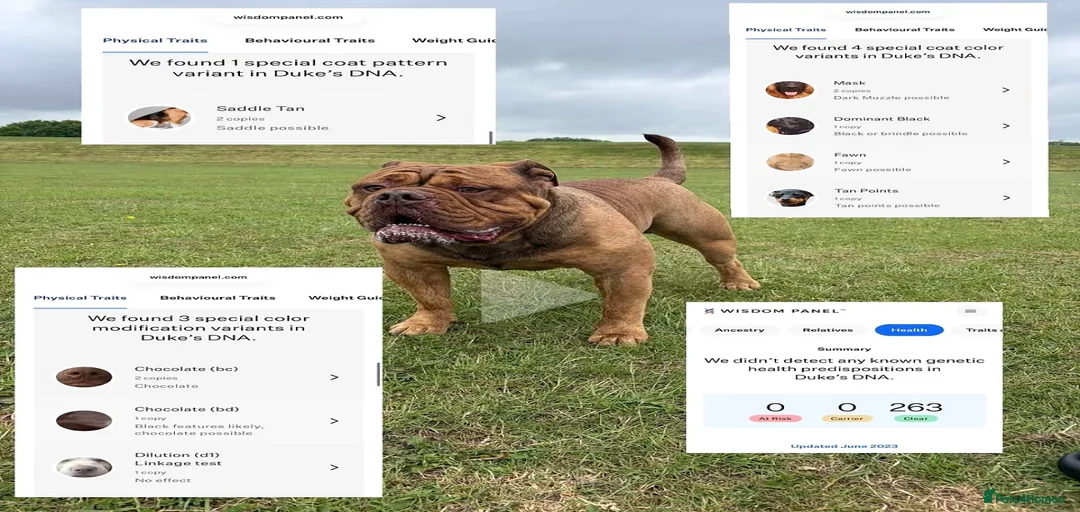Select the Health tab pill
Viewport: 1080px width, 512px height.
(909, 330)
